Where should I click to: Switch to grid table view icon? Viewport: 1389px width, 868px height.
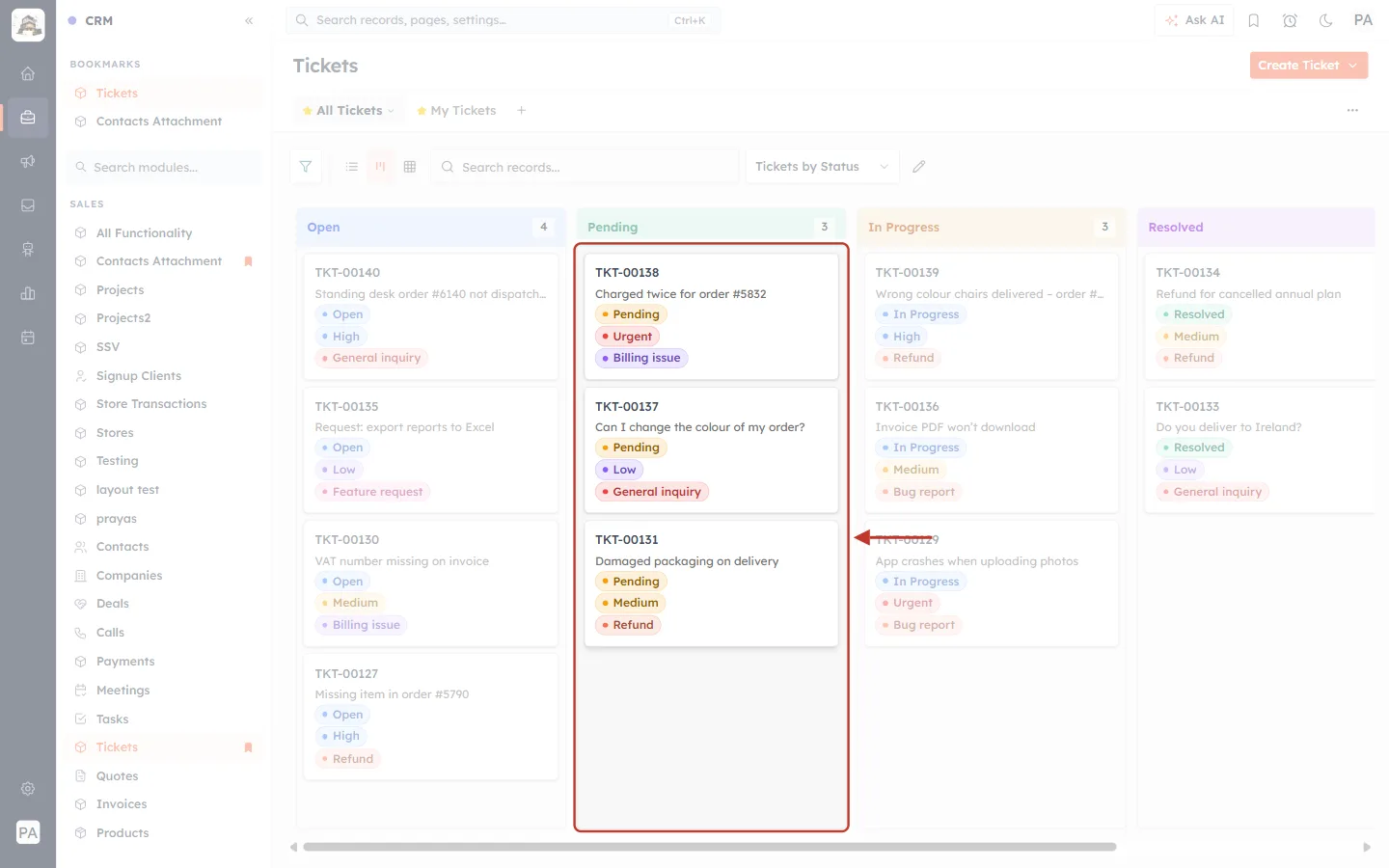410,167
